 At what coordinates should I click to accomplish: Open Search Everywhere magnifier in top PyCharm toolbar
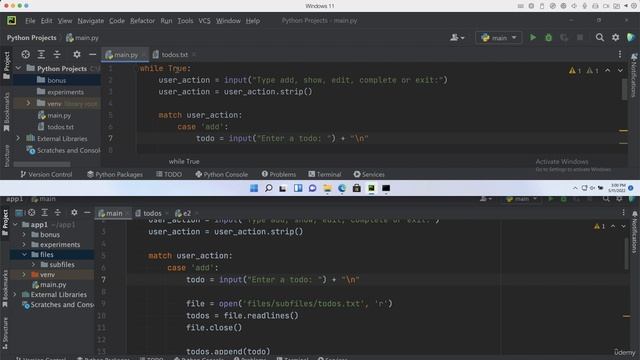[600, 38]
